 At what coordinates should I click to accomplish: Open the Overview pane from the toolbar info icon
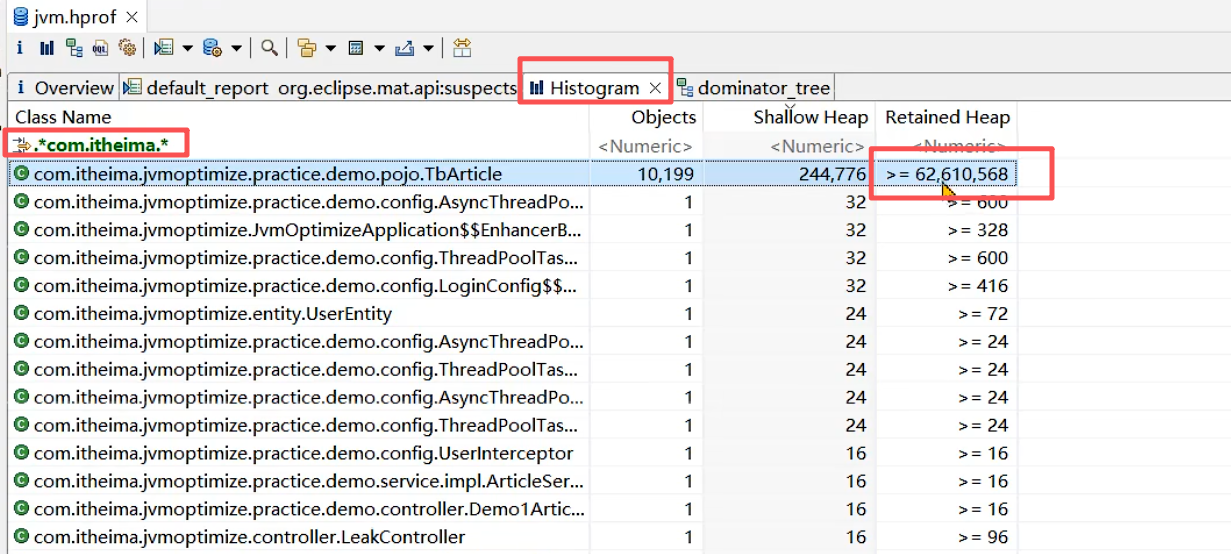[20, 47]
